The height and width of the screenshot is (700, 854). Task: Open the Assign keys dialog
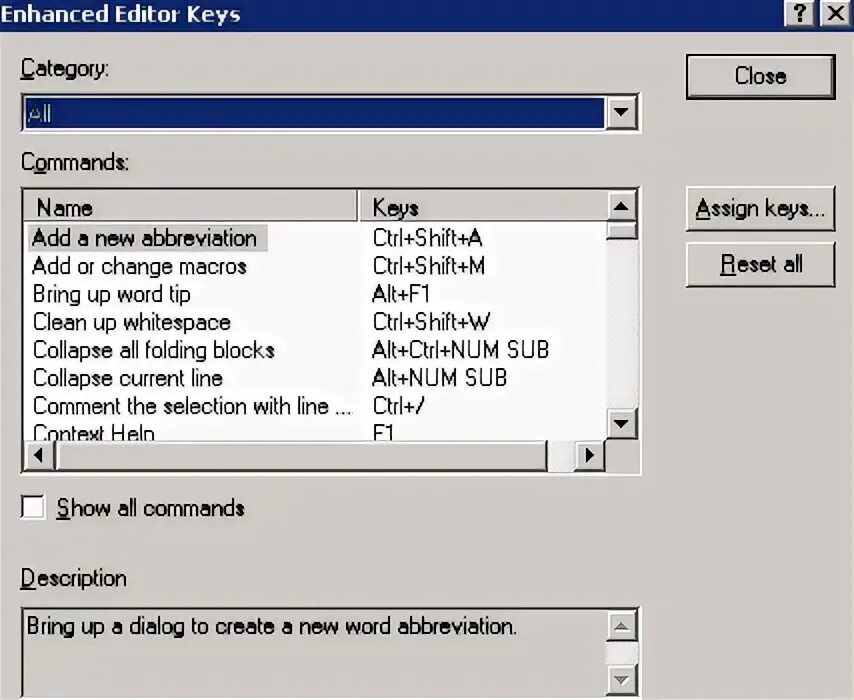pyautogui.click(x=760, y=209)
